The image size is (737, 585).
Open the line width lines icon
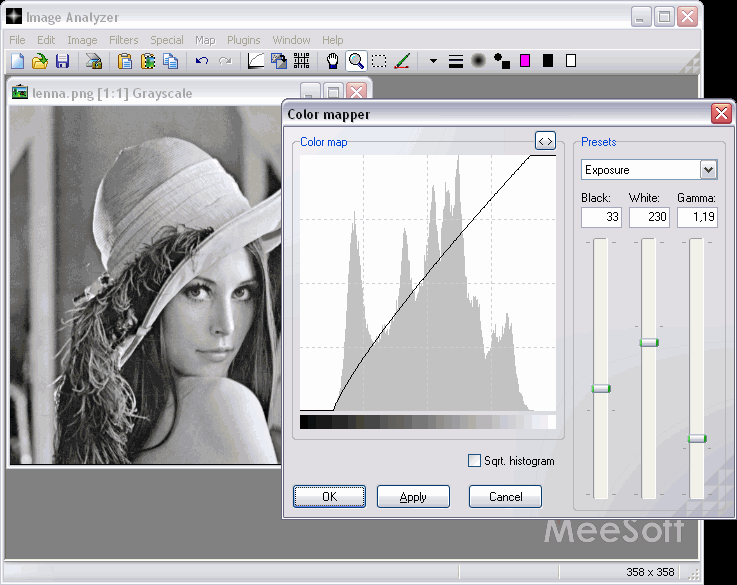pos(455,61)
